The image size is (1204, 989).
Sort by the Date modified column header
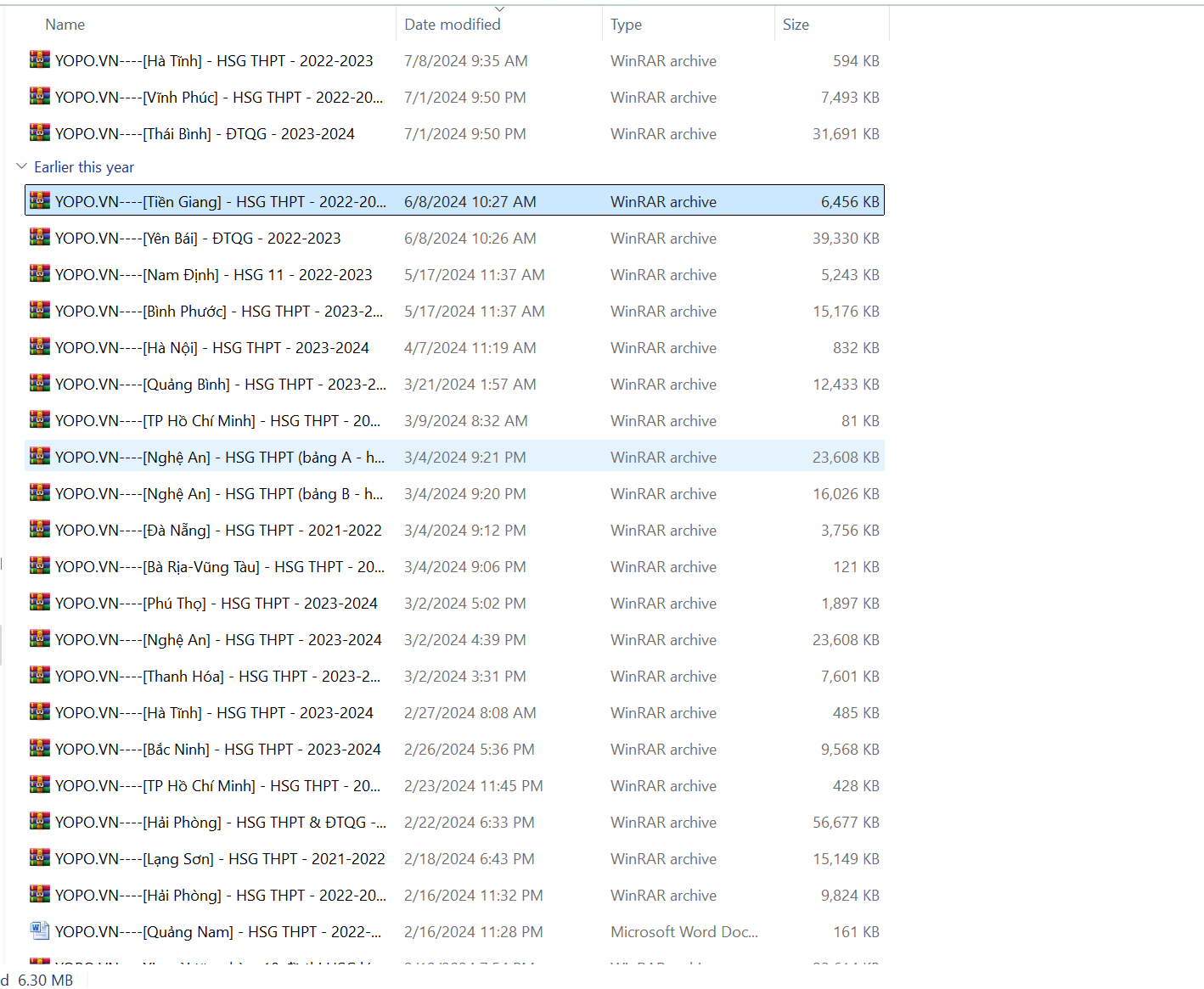453,25
